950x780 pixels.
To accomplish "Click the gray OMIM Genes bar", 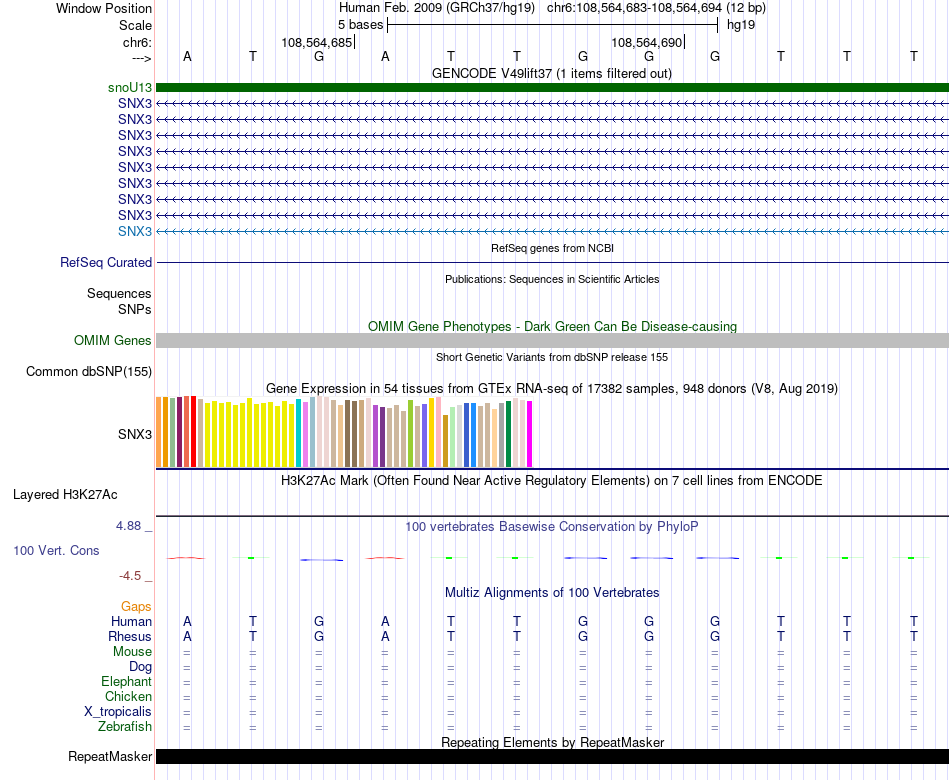I will [x=552, y=341].
